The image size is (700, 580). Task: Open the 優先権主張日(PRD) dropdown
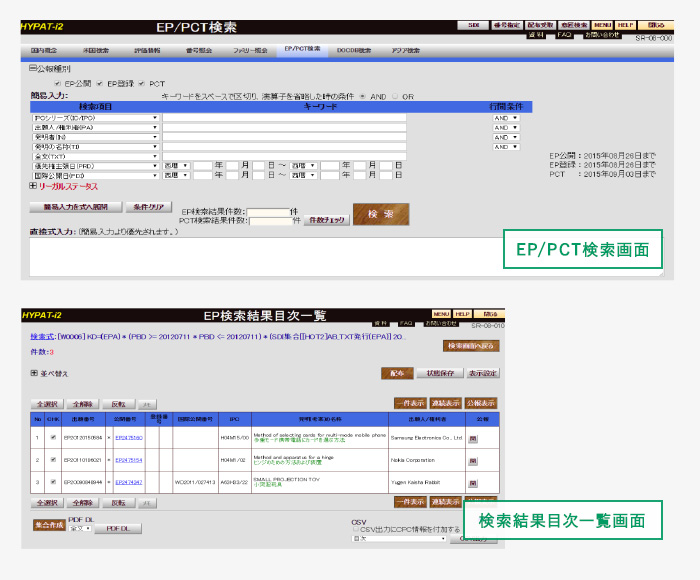[96, 166]
